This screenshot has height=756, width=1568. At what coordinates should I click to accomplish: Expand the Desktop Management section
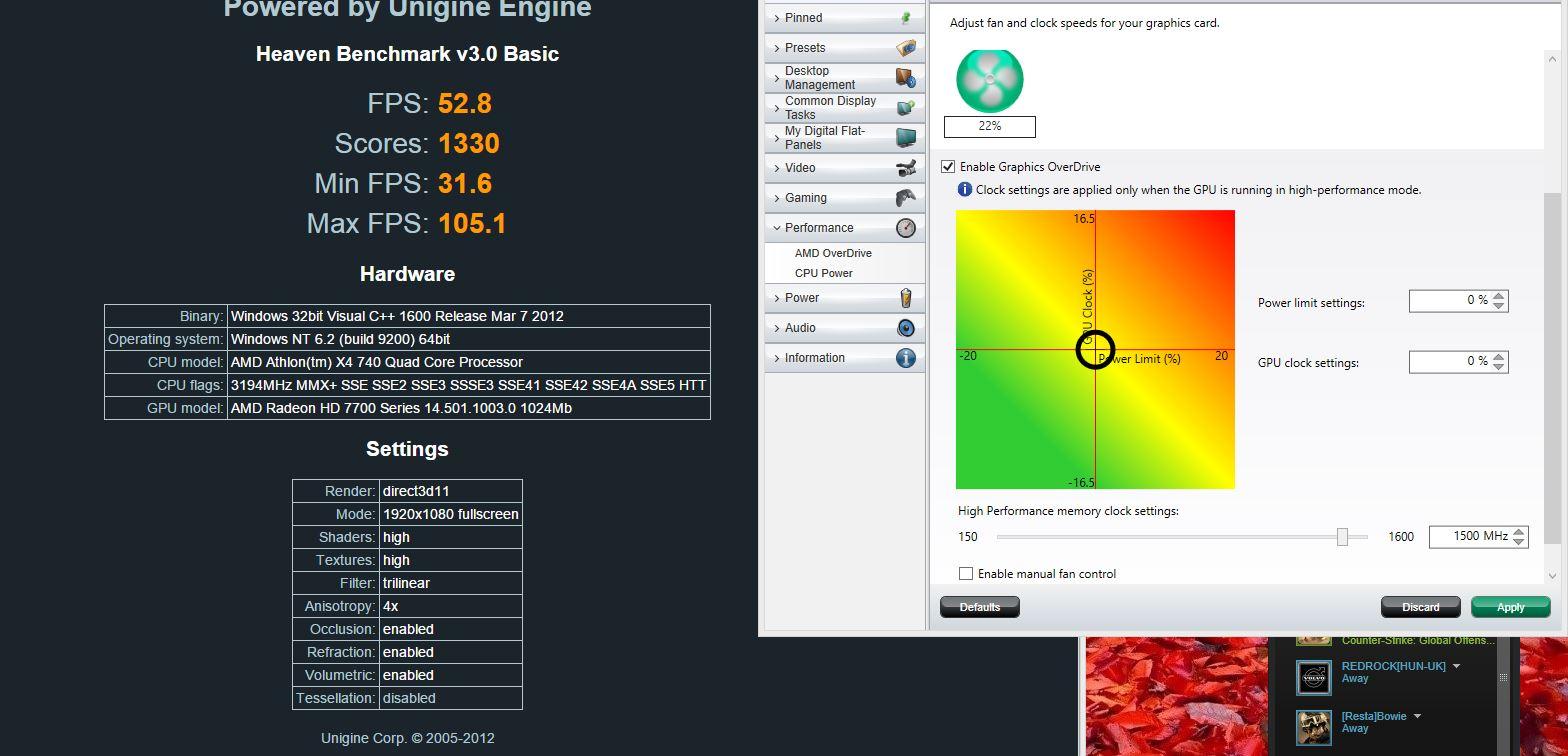[777, 78]
